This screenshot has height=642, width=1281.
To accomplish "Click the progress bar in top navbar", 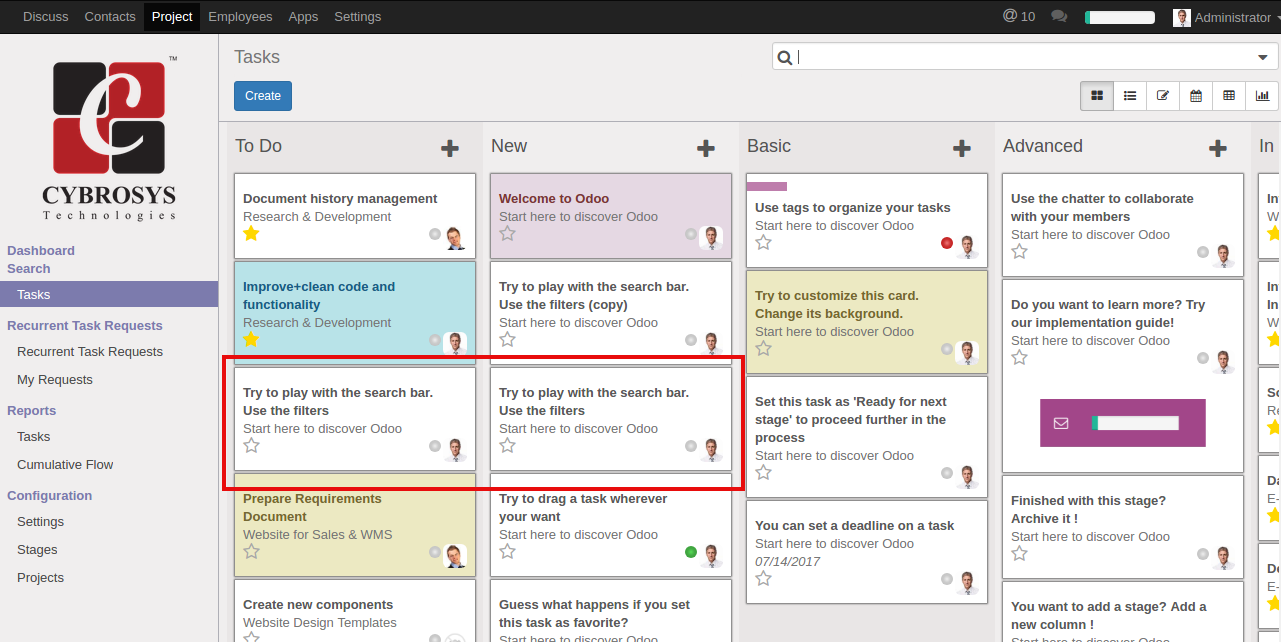I will tap(1120, 17).
